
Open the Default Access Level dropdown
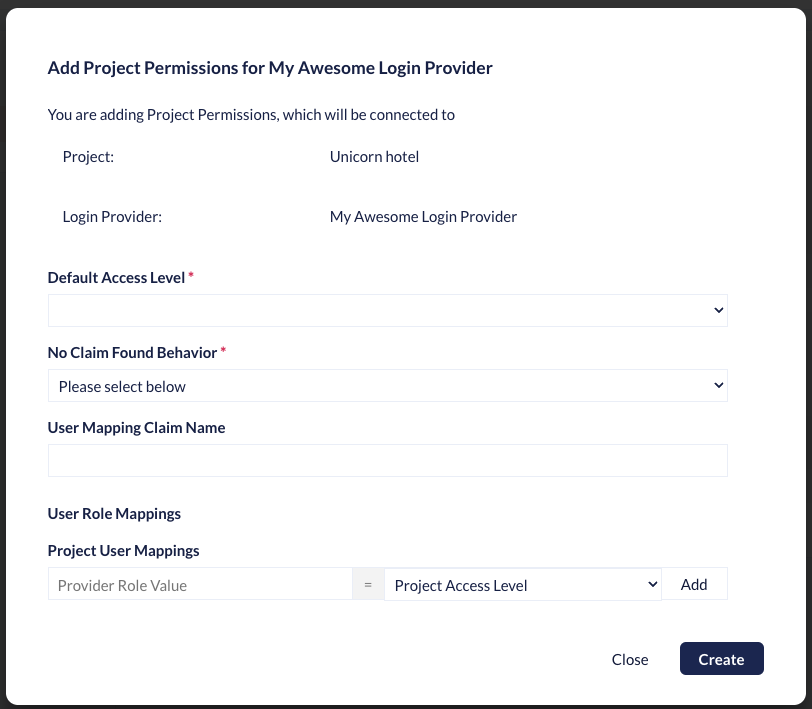pyautogui.click(x=387, y=310)
